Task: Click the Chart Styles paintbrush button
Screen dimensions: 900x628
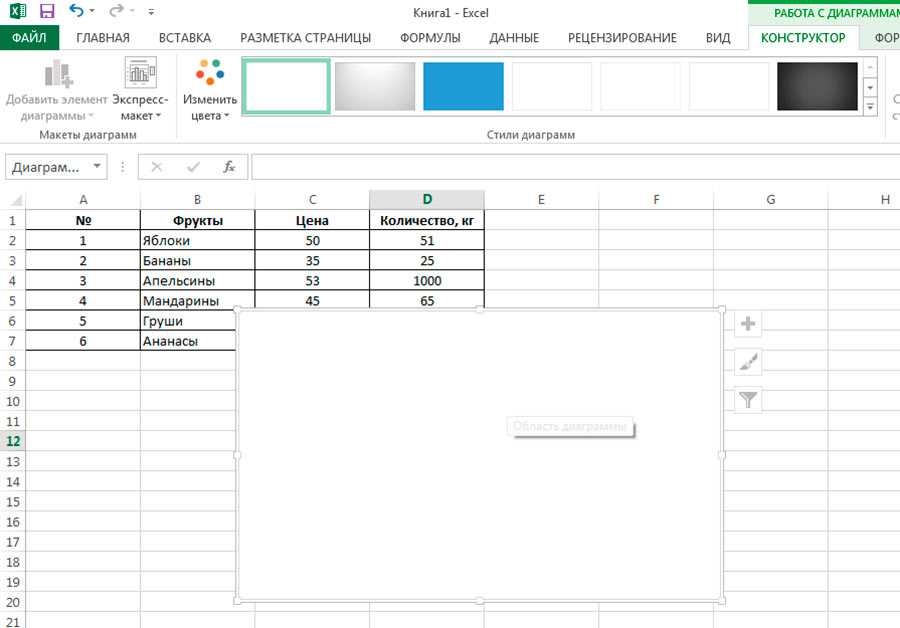Action: pyautogui.click(x=748, y=362)
